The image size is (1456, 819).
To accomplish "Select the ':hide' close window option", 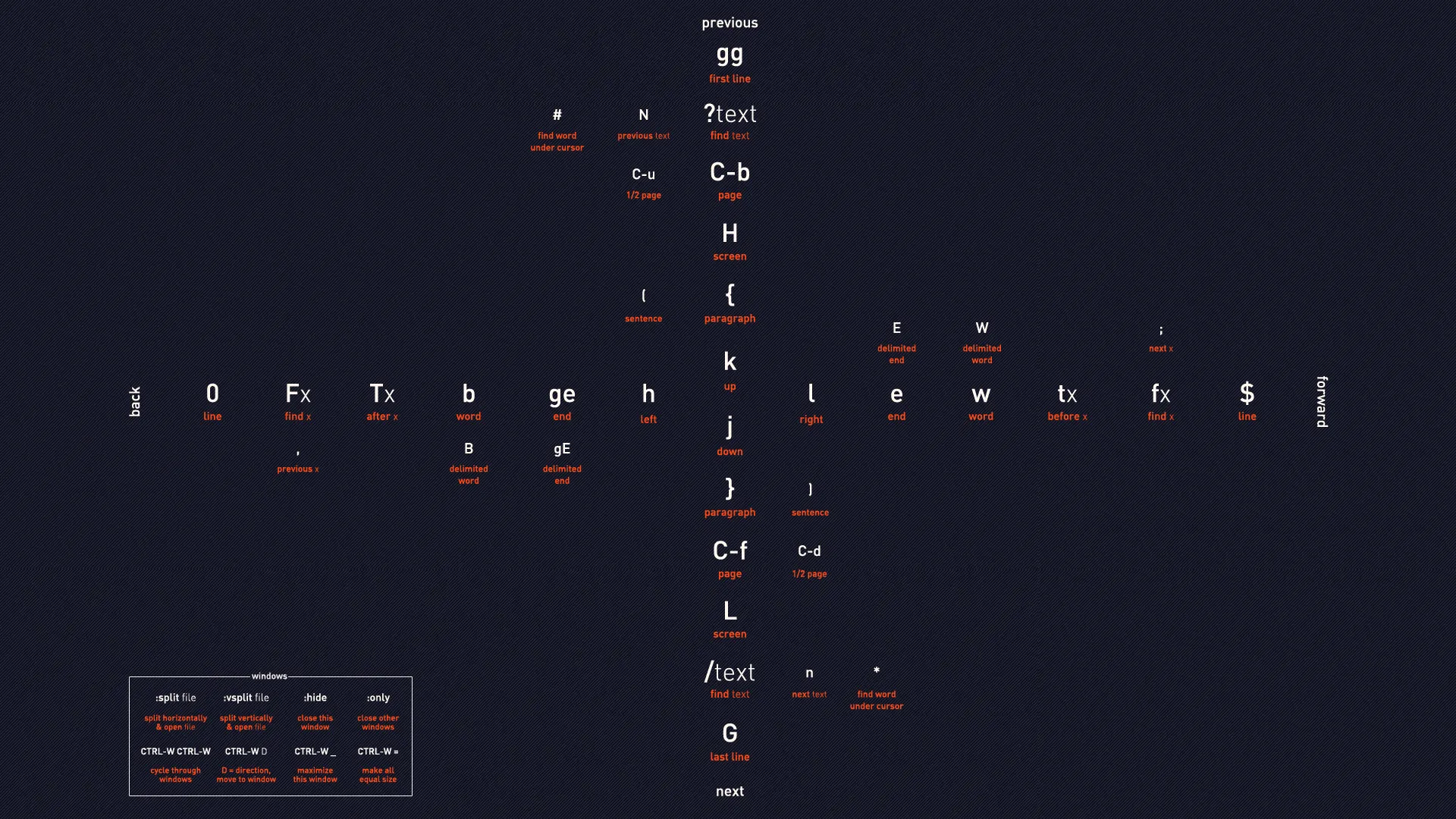I will pos(315,697).
